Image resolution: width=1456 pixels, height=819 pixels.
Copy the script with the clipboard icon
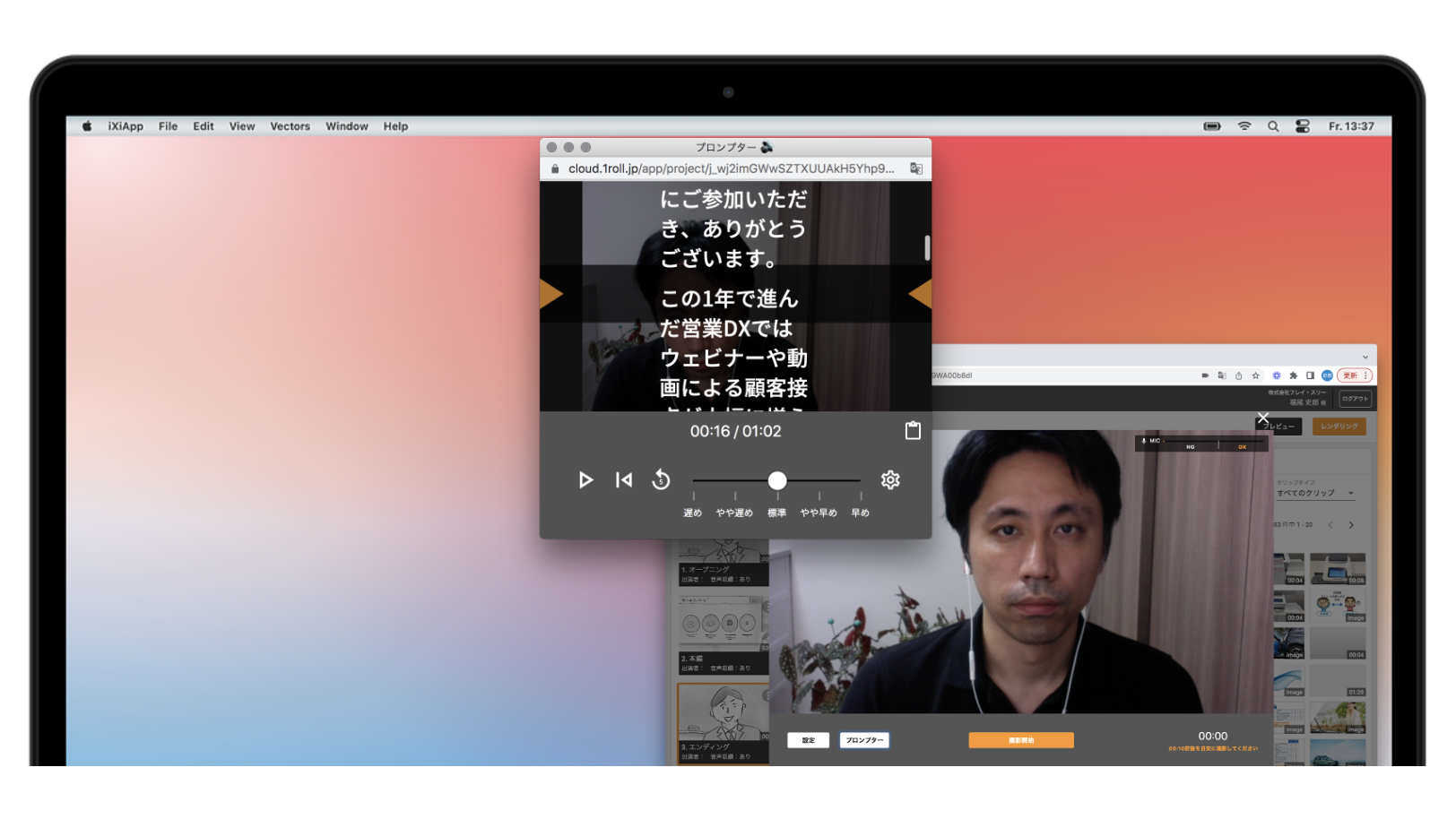[913, 430]
